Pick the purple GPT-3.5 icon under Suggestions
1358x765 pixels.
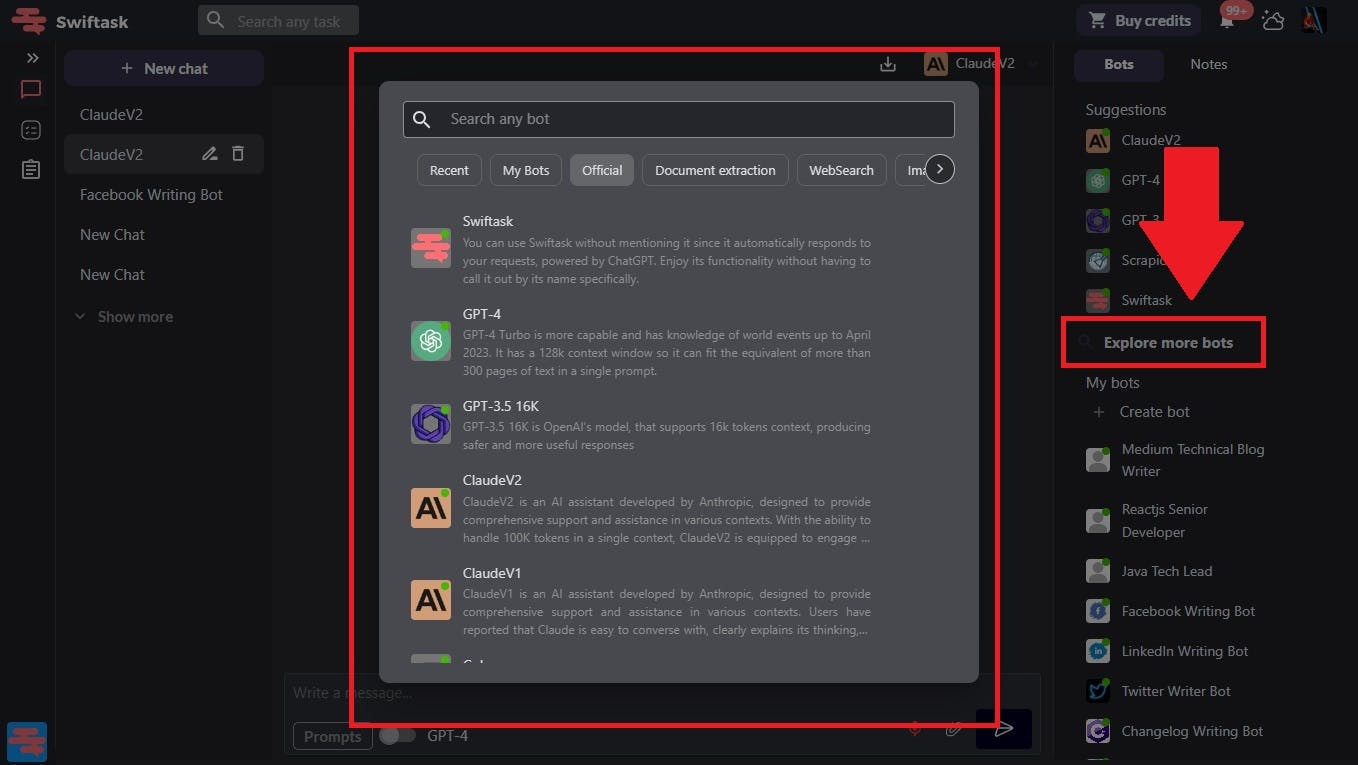click(x=1098, y=220)
